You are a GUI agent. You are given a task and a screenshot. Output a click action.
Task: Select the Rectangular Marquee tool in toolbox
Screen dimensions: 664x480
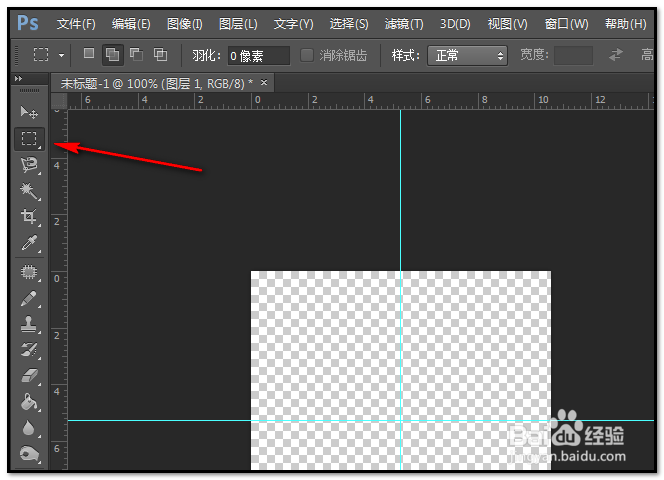point(29,139)
